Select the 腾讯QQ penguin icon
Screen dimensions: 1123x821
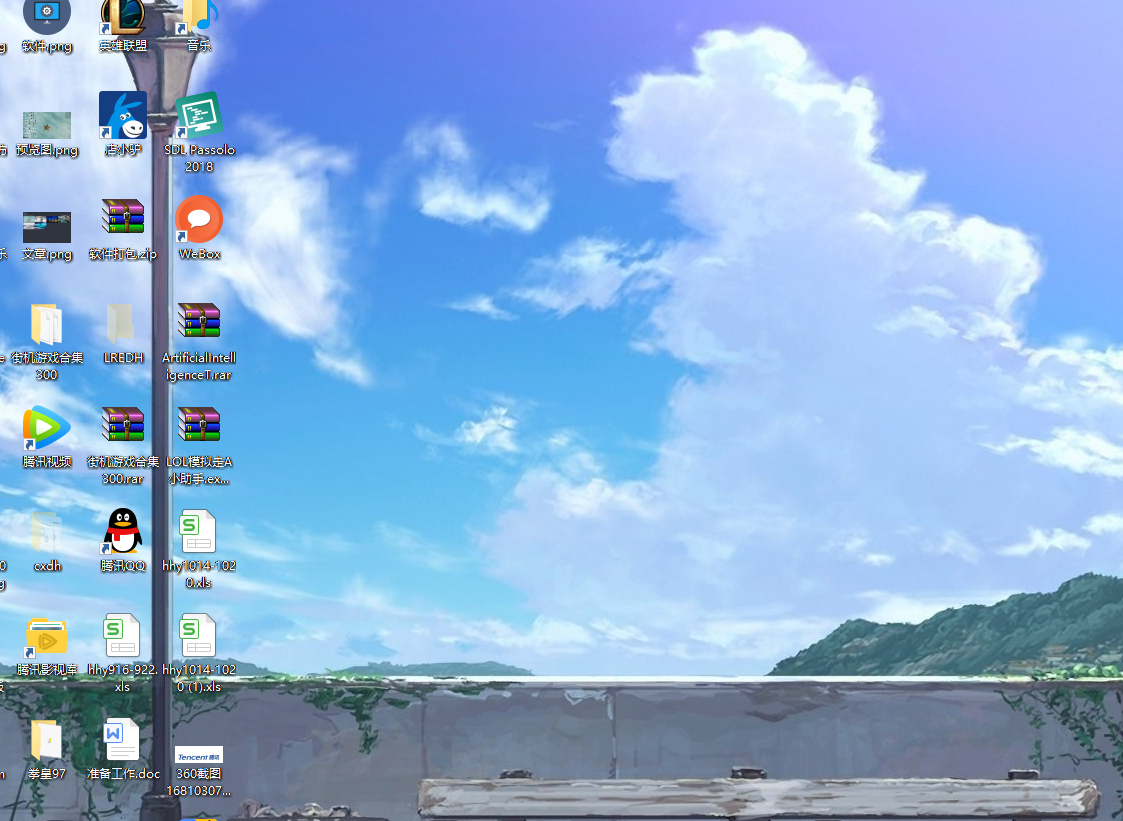123,531
